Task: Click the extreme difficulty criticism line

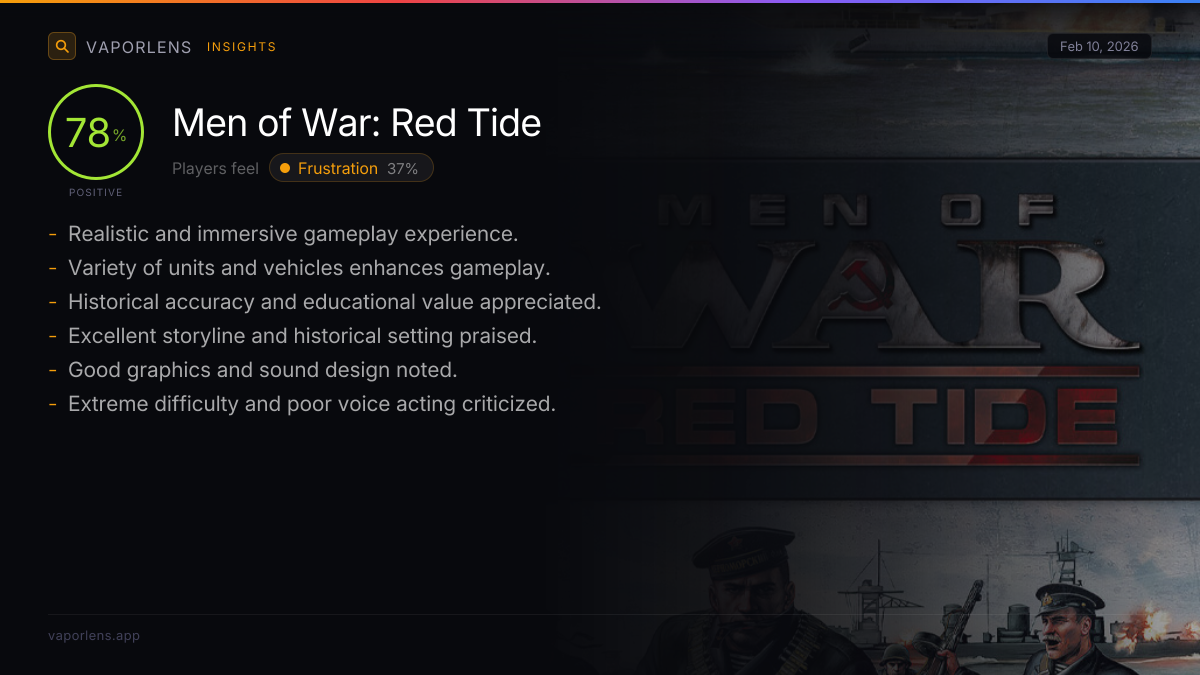Action: (x=311, y=404)
